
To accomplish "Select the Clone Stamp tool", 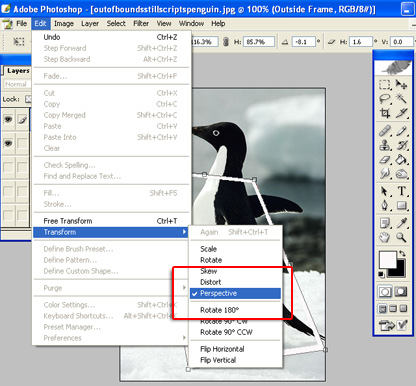I will (x=385, y=145).
